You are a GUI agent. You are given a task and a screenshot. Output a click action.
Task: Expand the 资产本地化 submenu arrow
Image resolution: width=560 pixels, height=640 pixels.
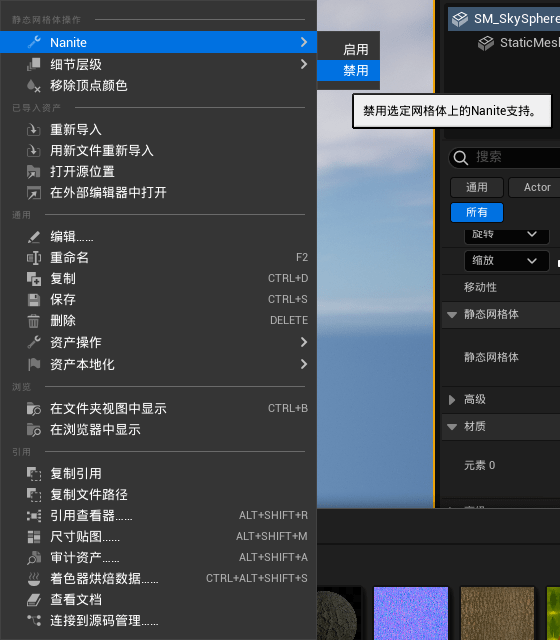pyautogui.click(x=304, y=364)
